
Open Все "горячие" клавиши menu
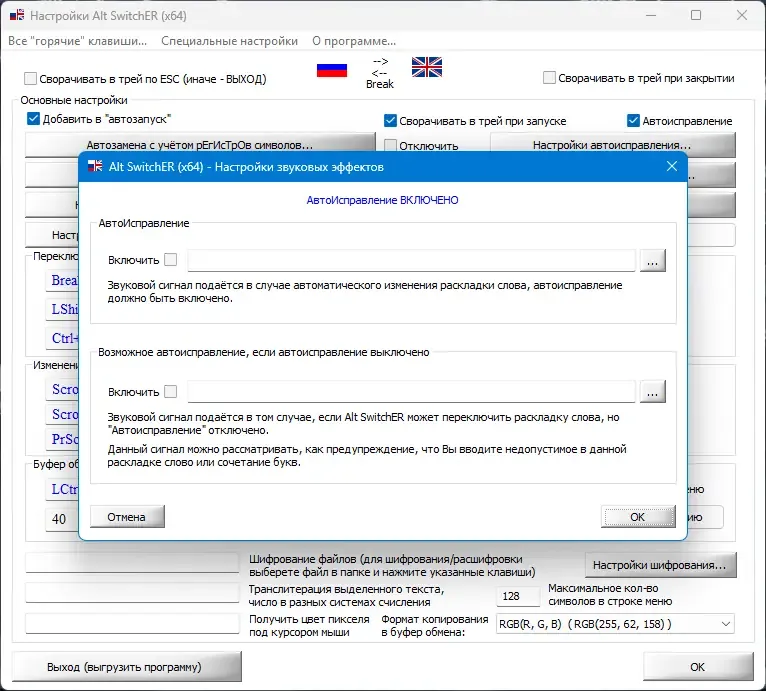[78, 41]
